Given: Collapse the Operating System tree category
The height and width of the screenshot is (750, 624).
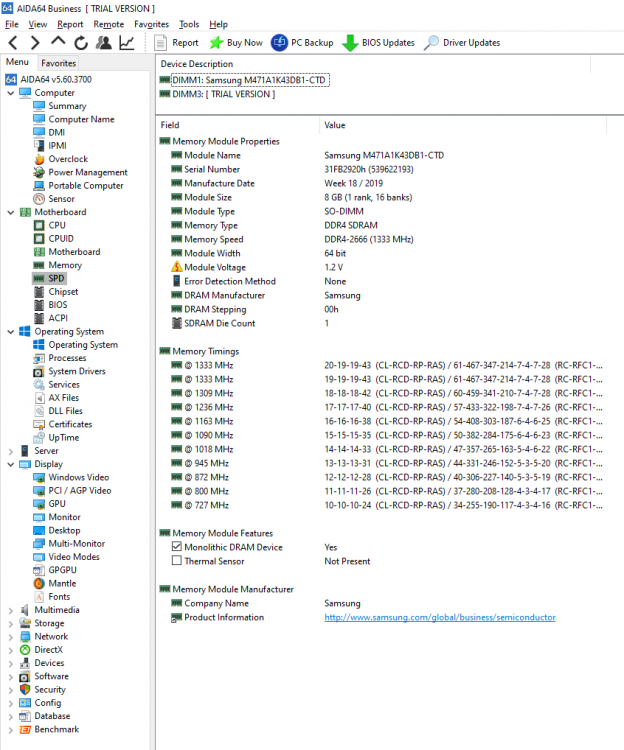Looking at the screenshot, I should point(11,331).
